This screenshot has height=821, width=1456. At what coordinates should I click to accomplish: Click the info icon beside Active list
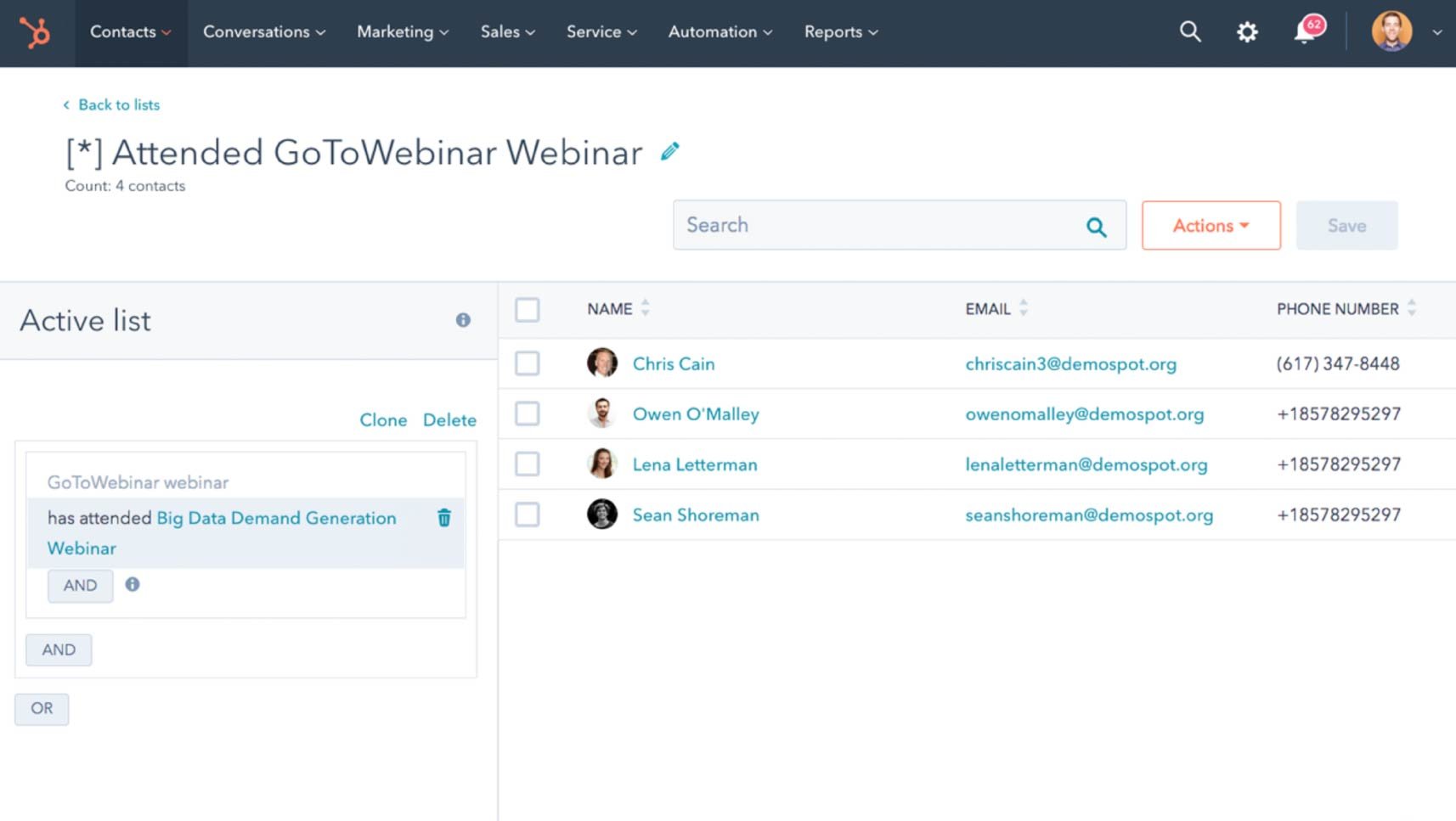click(x=463, y=320)
